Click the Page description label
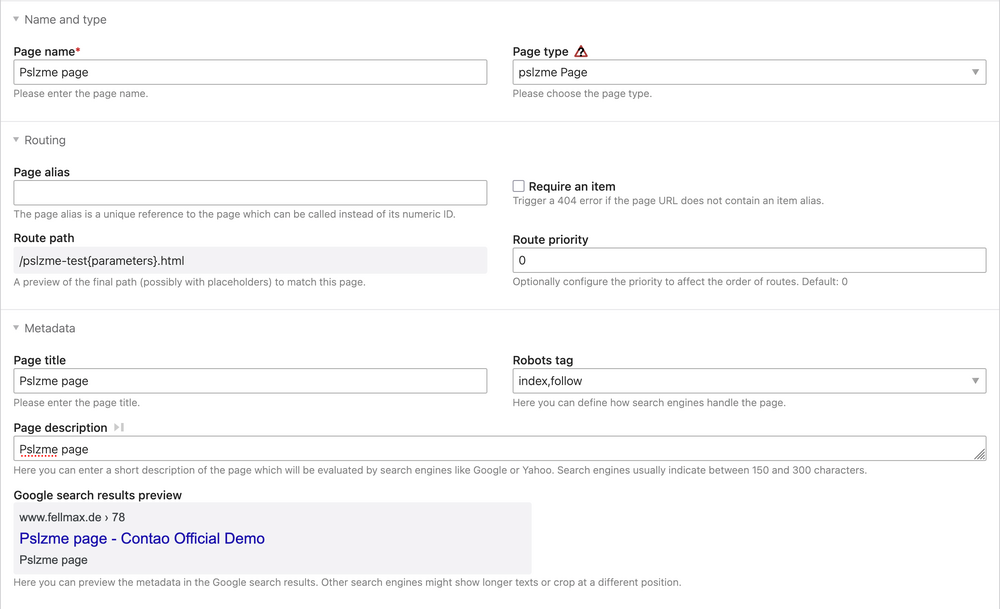The height and width of the screenshot is (609, 1000). pyautogui.click(x=61, y=428)
